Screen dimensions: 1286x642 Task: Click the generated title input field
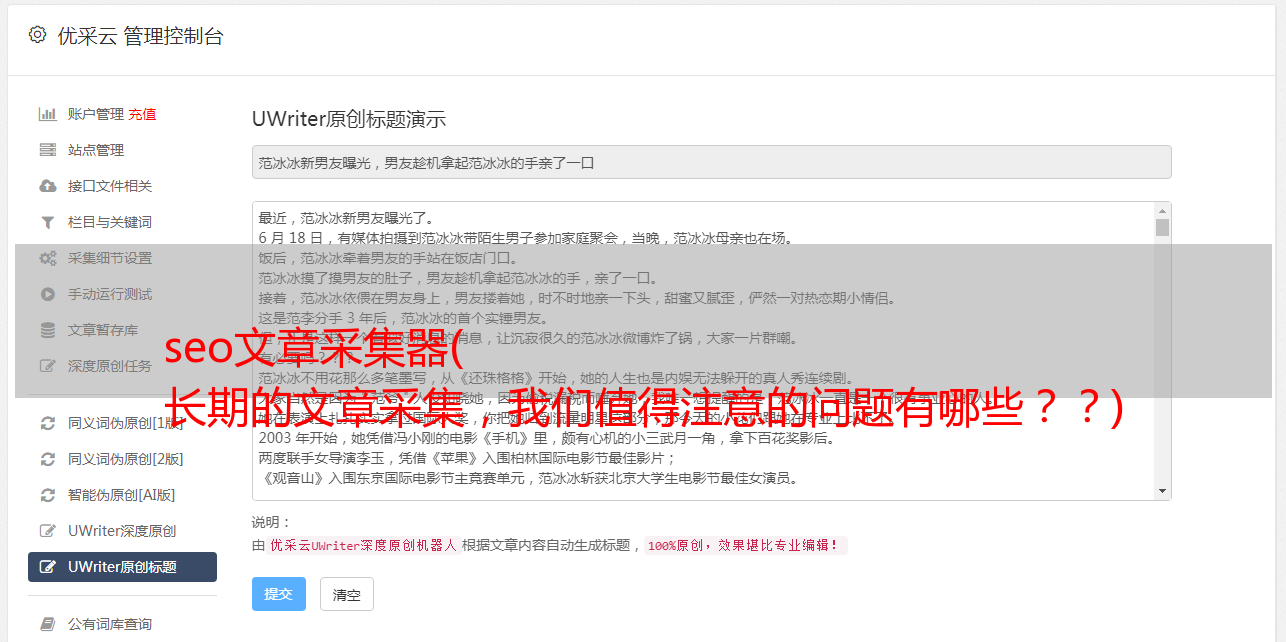[x=711, y=162]
